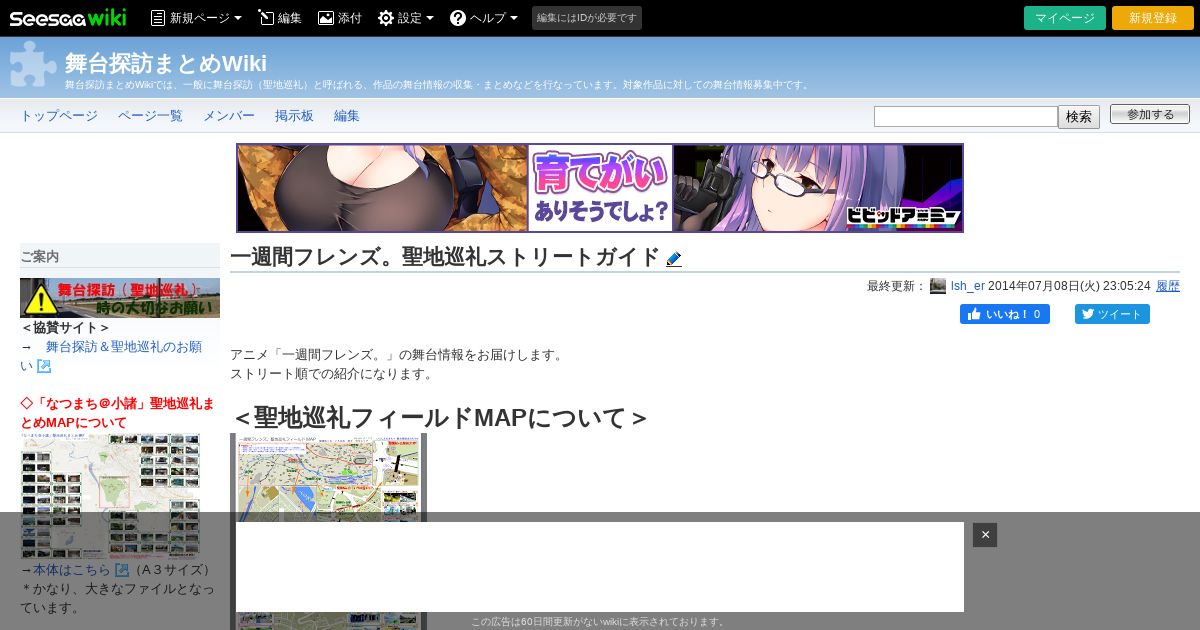The height and width of the screenshot is (630, 1200).
Task: Click the 編集 toolbar button at top
Action: click(280, 18)
